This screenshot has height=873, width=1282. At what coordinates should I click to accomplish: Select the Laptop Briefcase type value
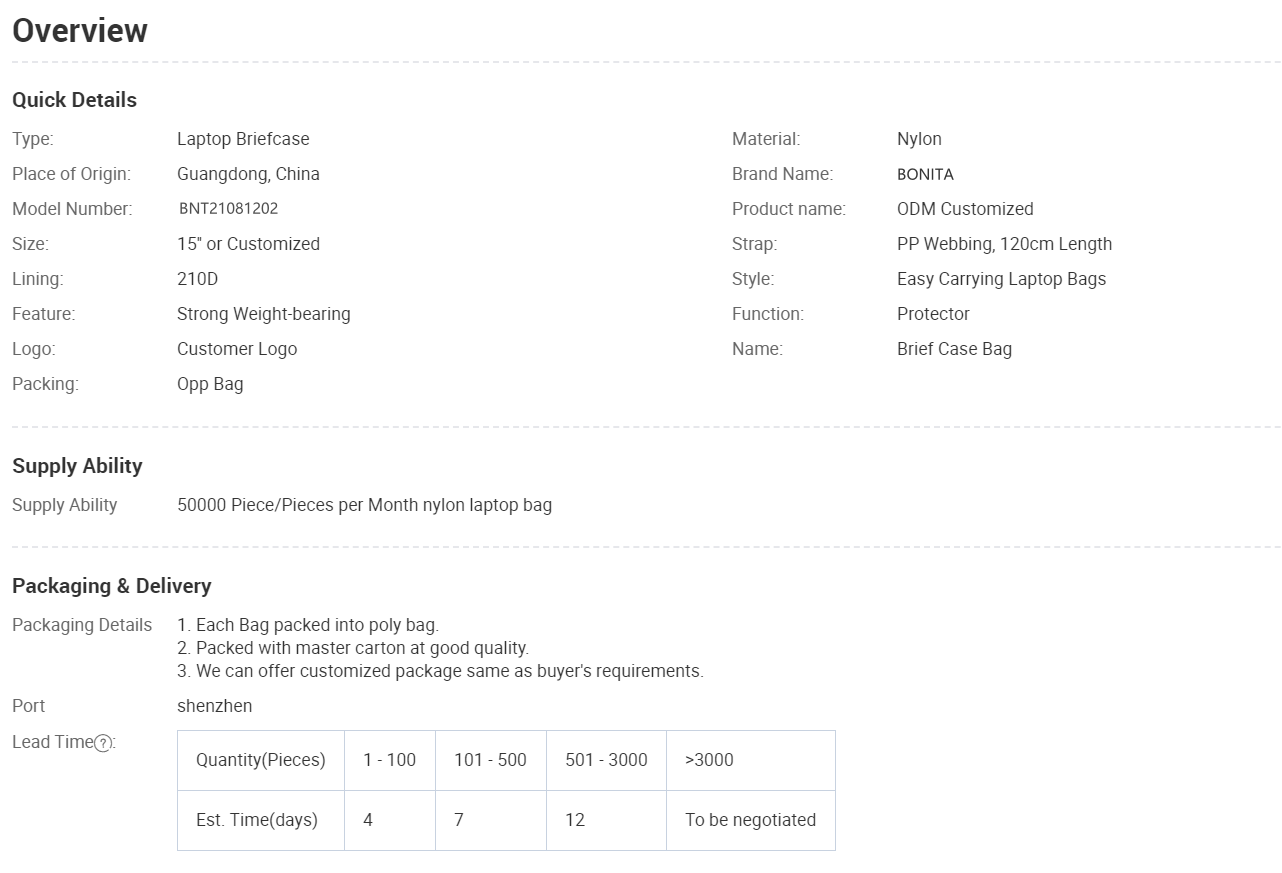(x=243, y=139)
